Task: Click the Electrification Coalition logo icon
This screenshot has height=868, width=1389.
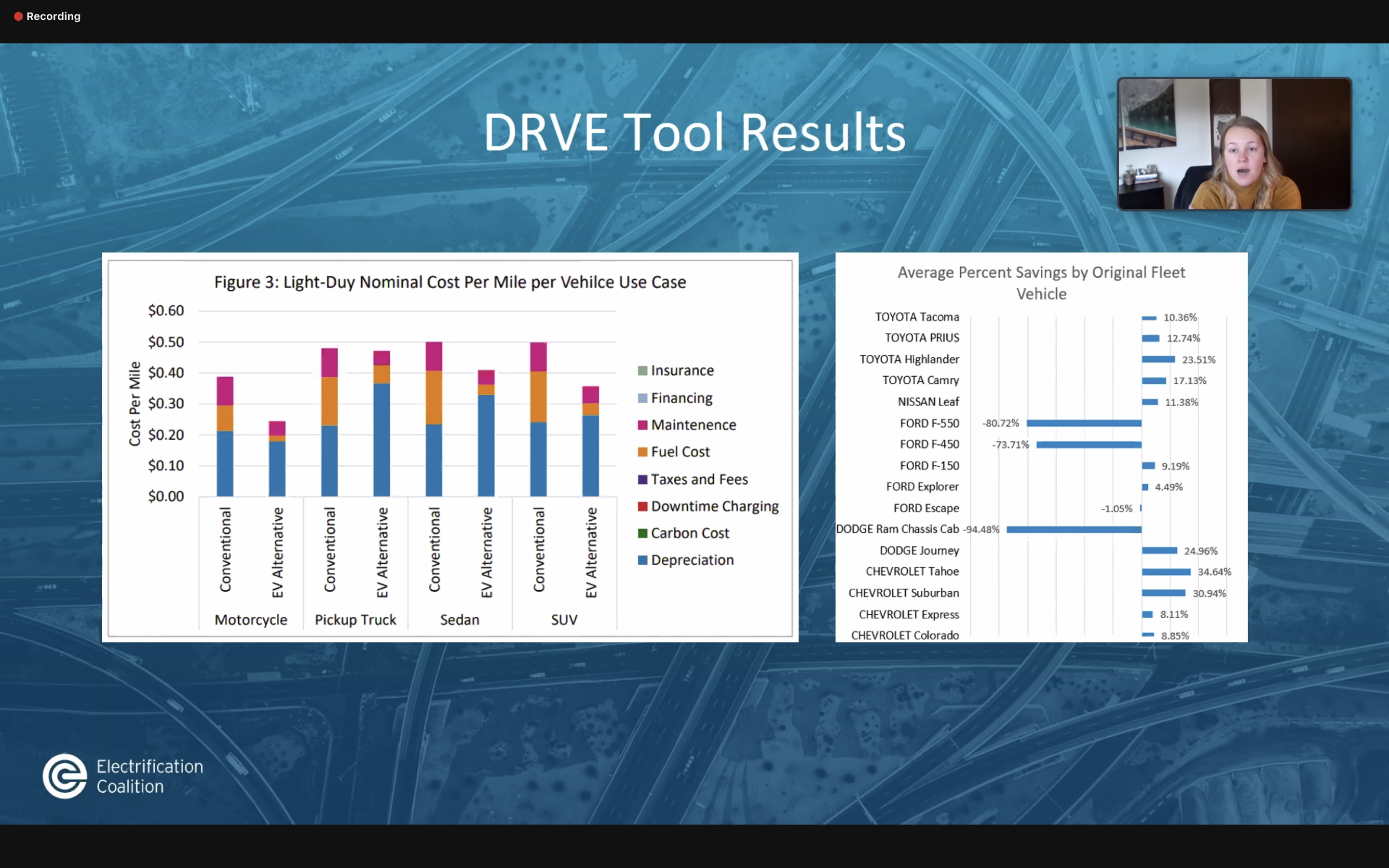Action: point(65,775)
